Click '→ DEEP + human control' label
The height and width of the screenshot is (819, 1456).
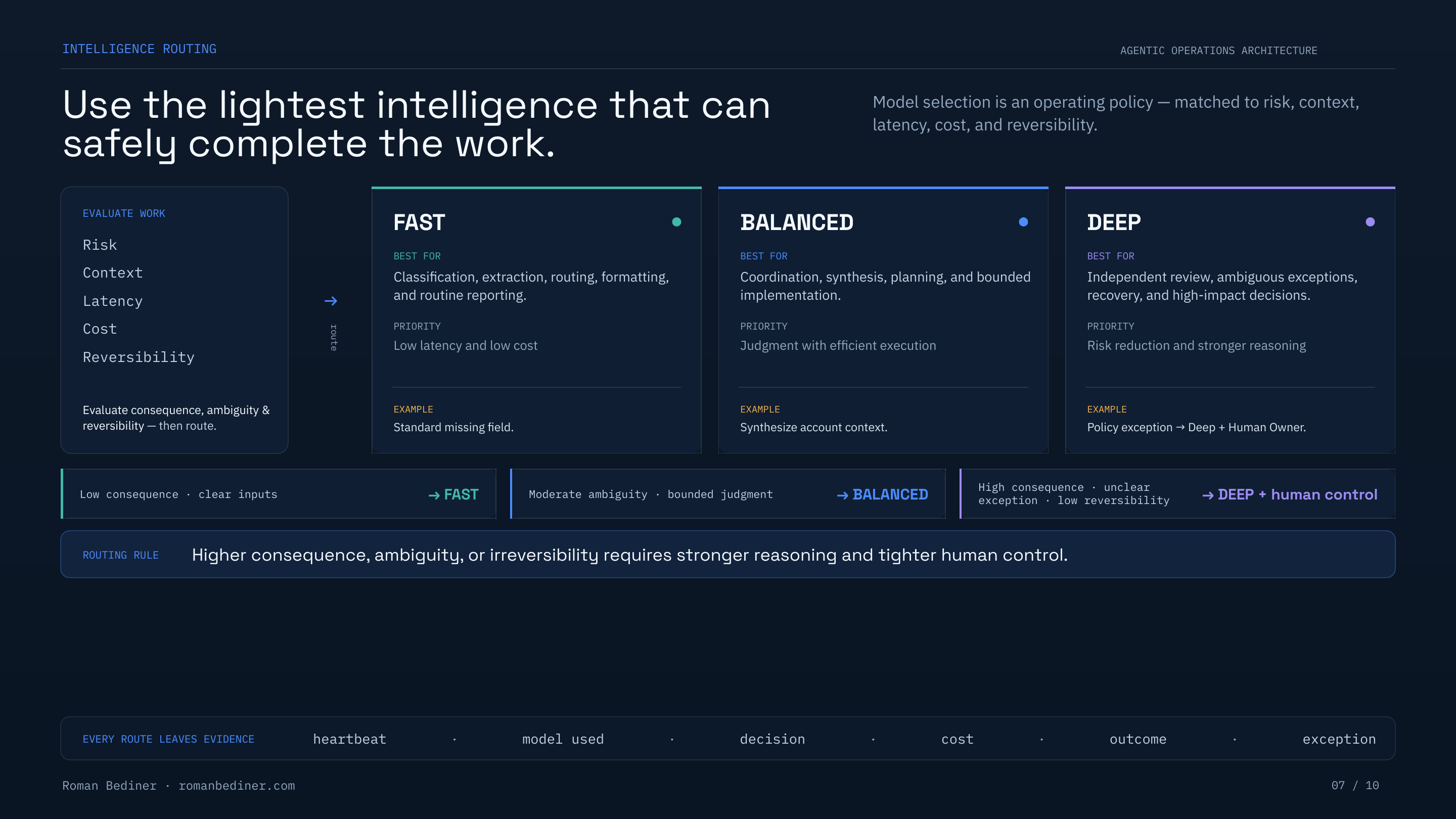[1289, 494]
